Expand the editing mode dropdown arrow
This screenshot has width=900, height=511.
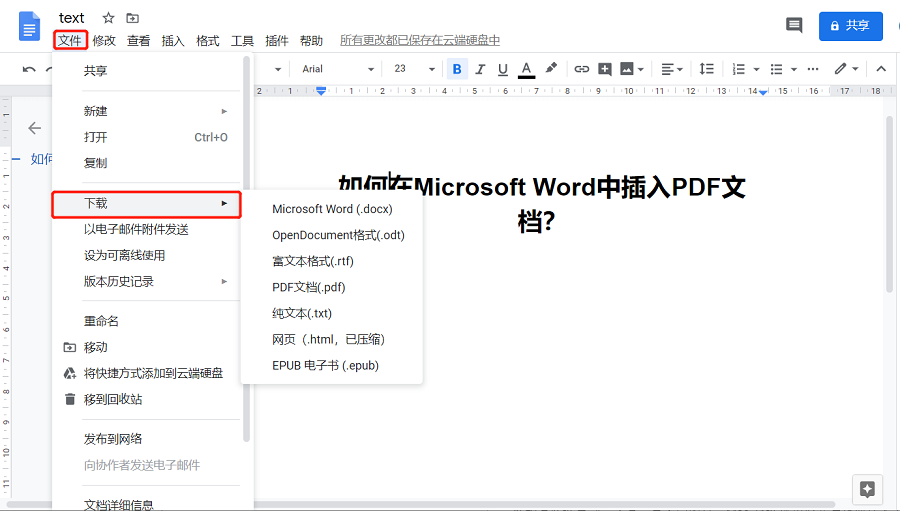[855, 69]
